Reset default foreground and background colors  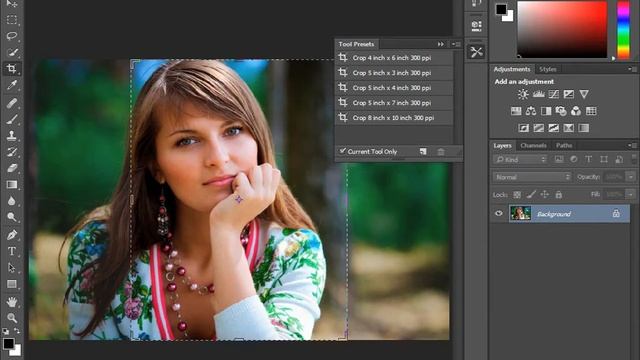tap(5, 331)
